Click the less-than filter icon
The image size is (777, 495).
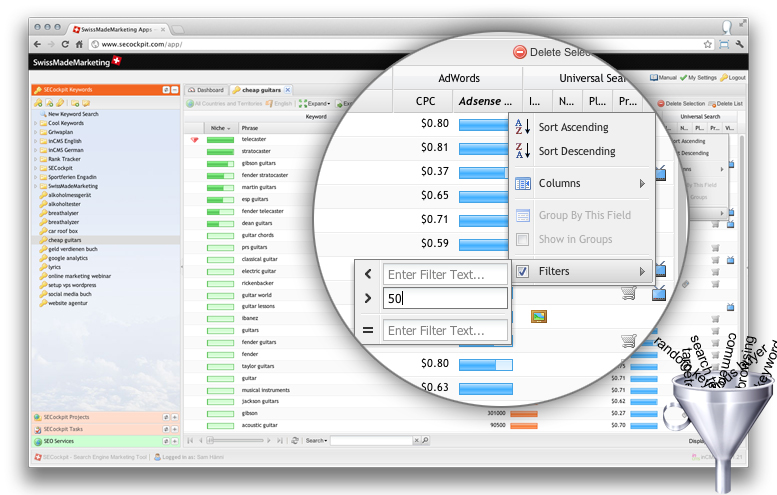[368, 274]
